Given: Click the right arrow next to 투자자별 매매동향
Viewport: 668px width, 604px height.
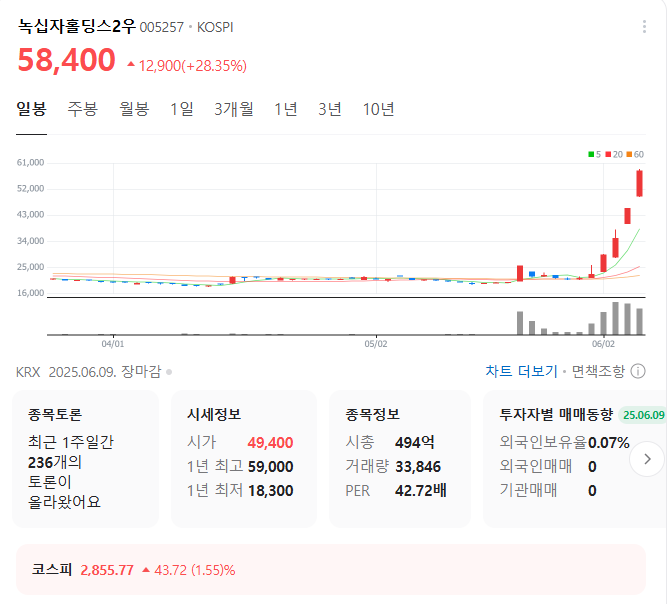Looking at the screenshot, I should click(647, 459).
